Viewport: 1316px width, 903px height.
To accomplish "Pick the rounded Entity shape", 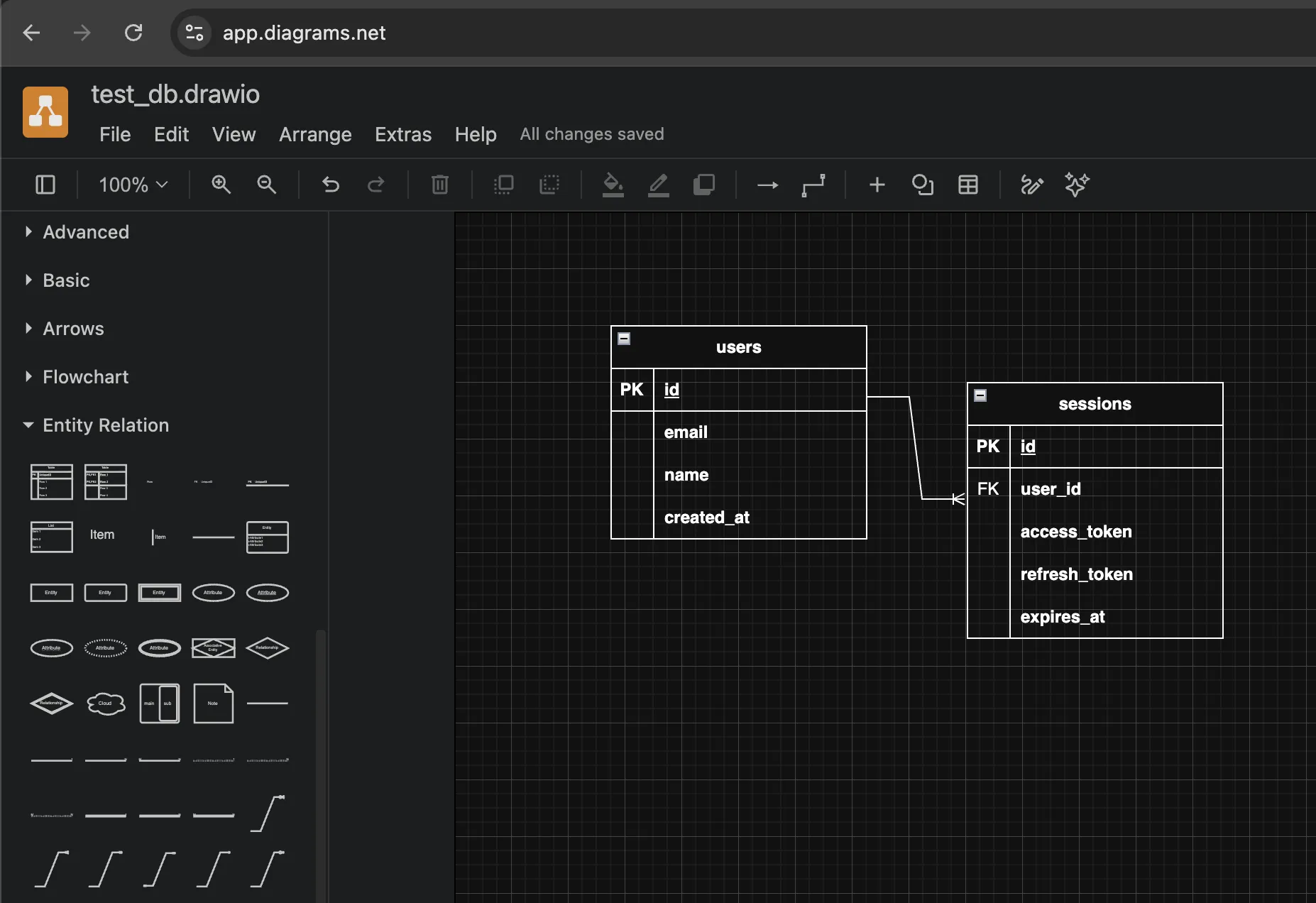I will [x=106, y=593].
